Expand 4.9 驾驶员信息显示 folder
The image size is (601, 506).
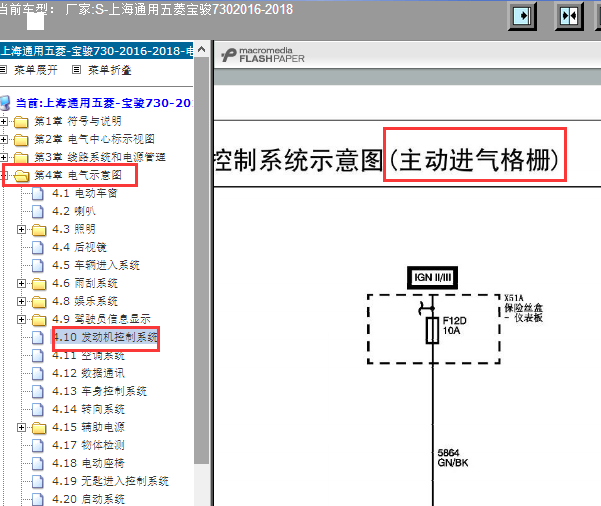[x=21, y=320]
